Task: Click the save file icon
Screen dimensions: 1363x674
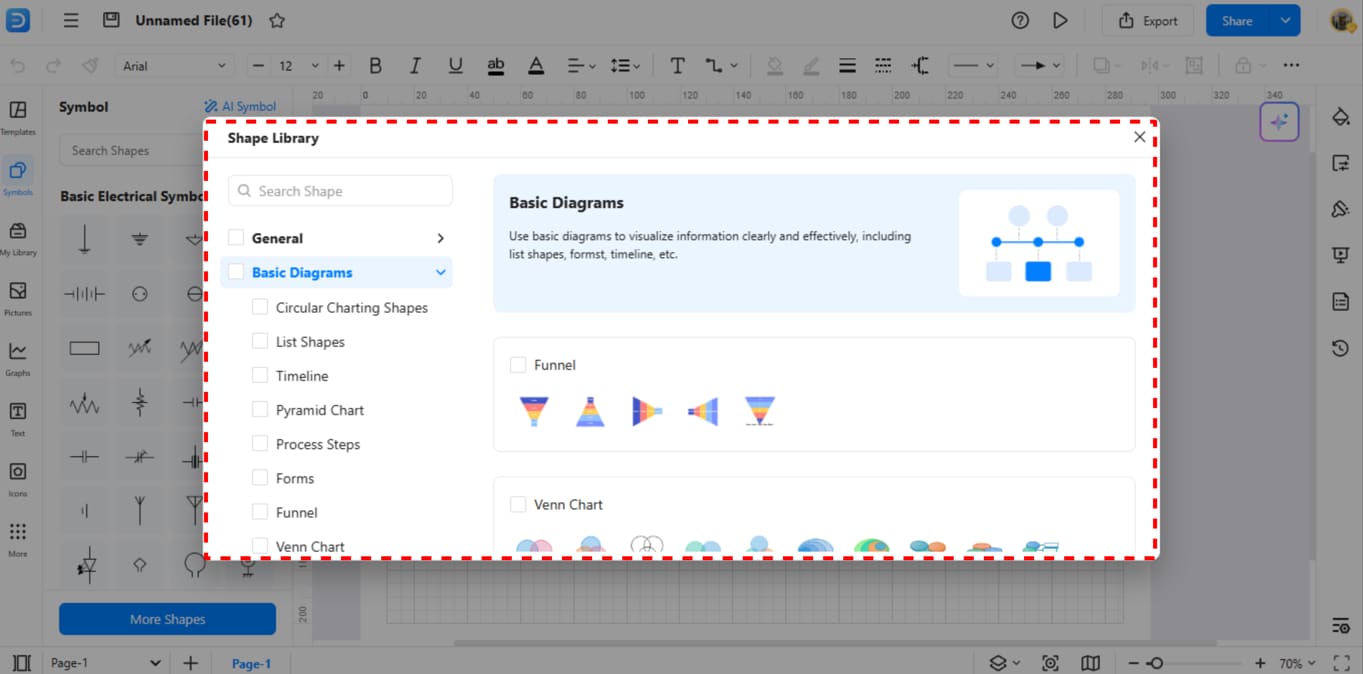Action: click(x=111, y=20)
